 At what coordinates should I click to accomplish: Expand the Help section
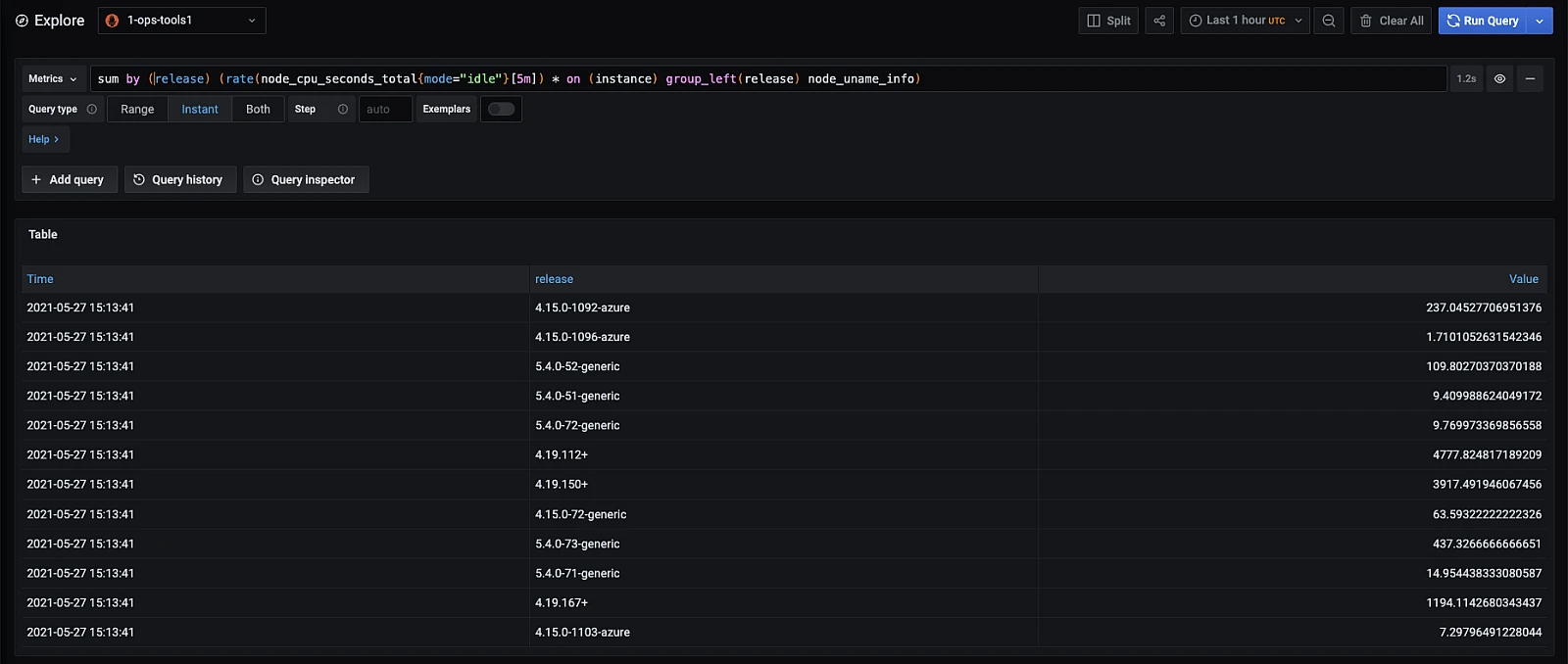(45, 139)
